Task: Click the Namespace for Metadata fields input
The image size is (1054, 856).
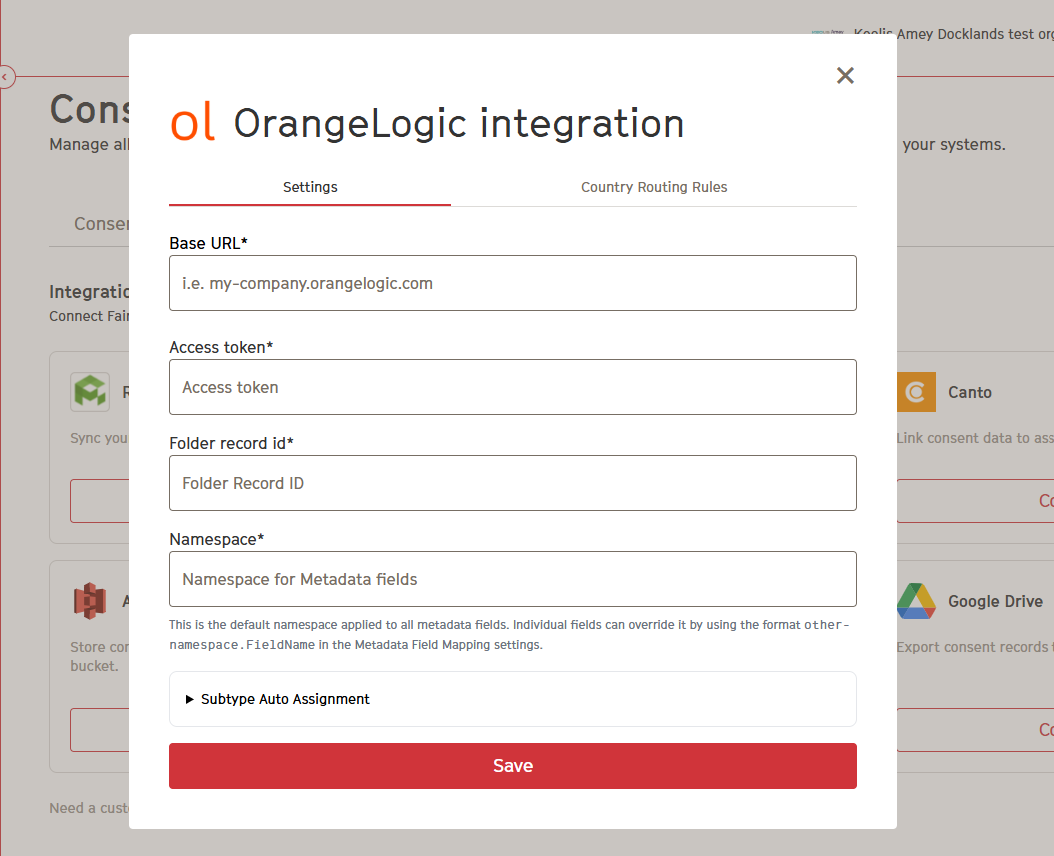Action: (x=513, y=580)
